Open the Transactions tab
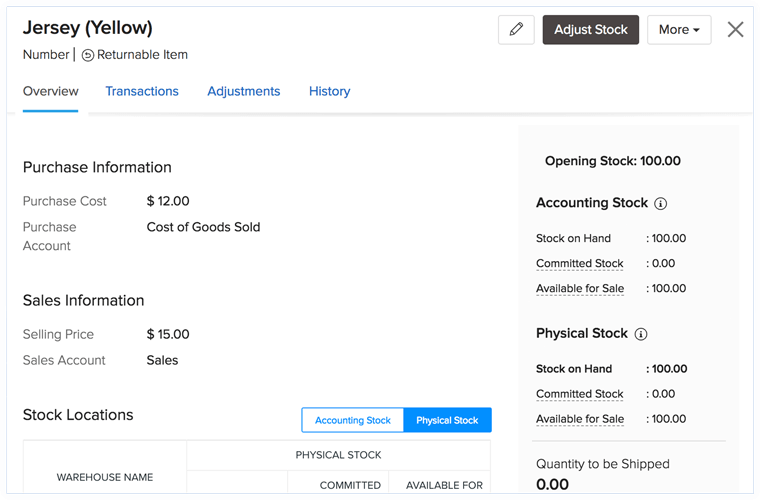Viewport: 760px width, 500px height. (x=142, y=91)
